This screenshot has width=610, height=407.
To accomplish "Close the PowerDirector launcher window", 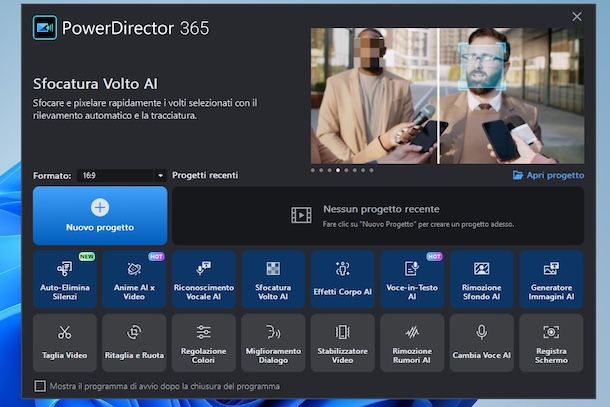I will (x=577, y=16).
